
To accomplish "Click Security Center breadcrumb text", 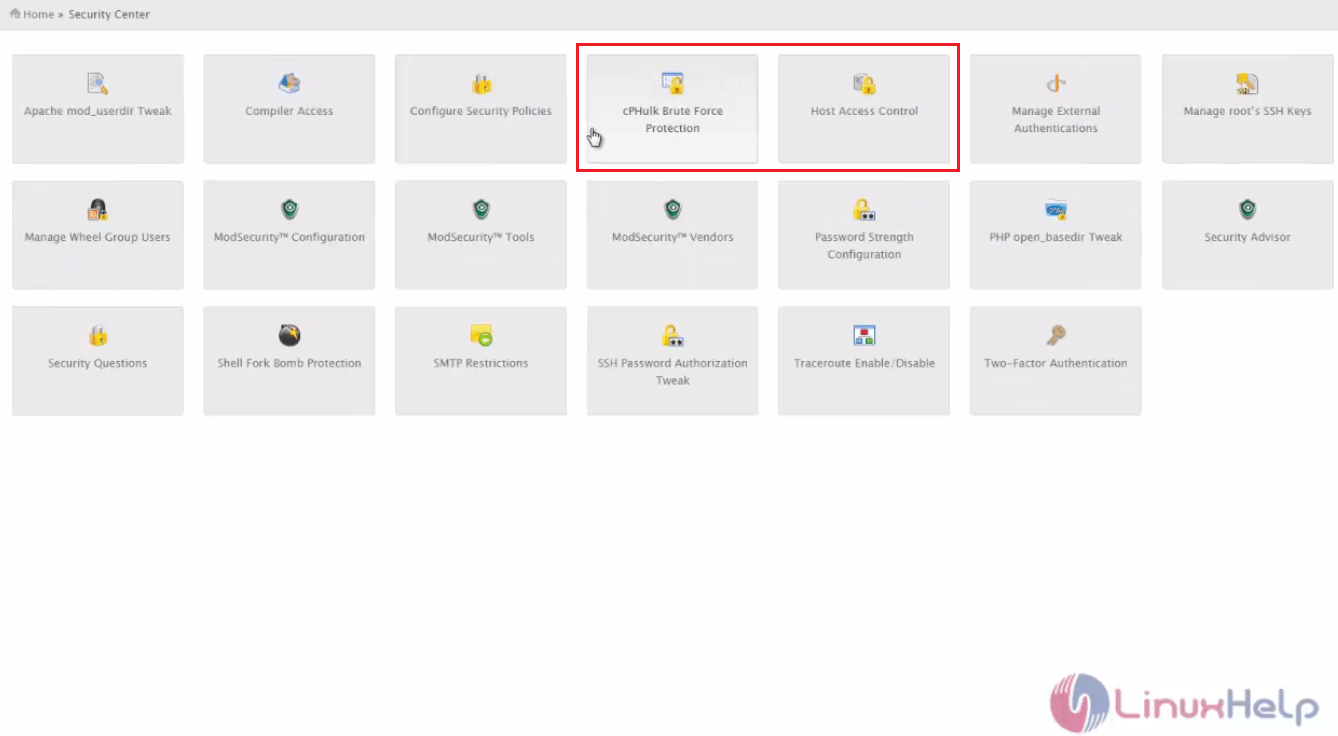I will 109,15.
